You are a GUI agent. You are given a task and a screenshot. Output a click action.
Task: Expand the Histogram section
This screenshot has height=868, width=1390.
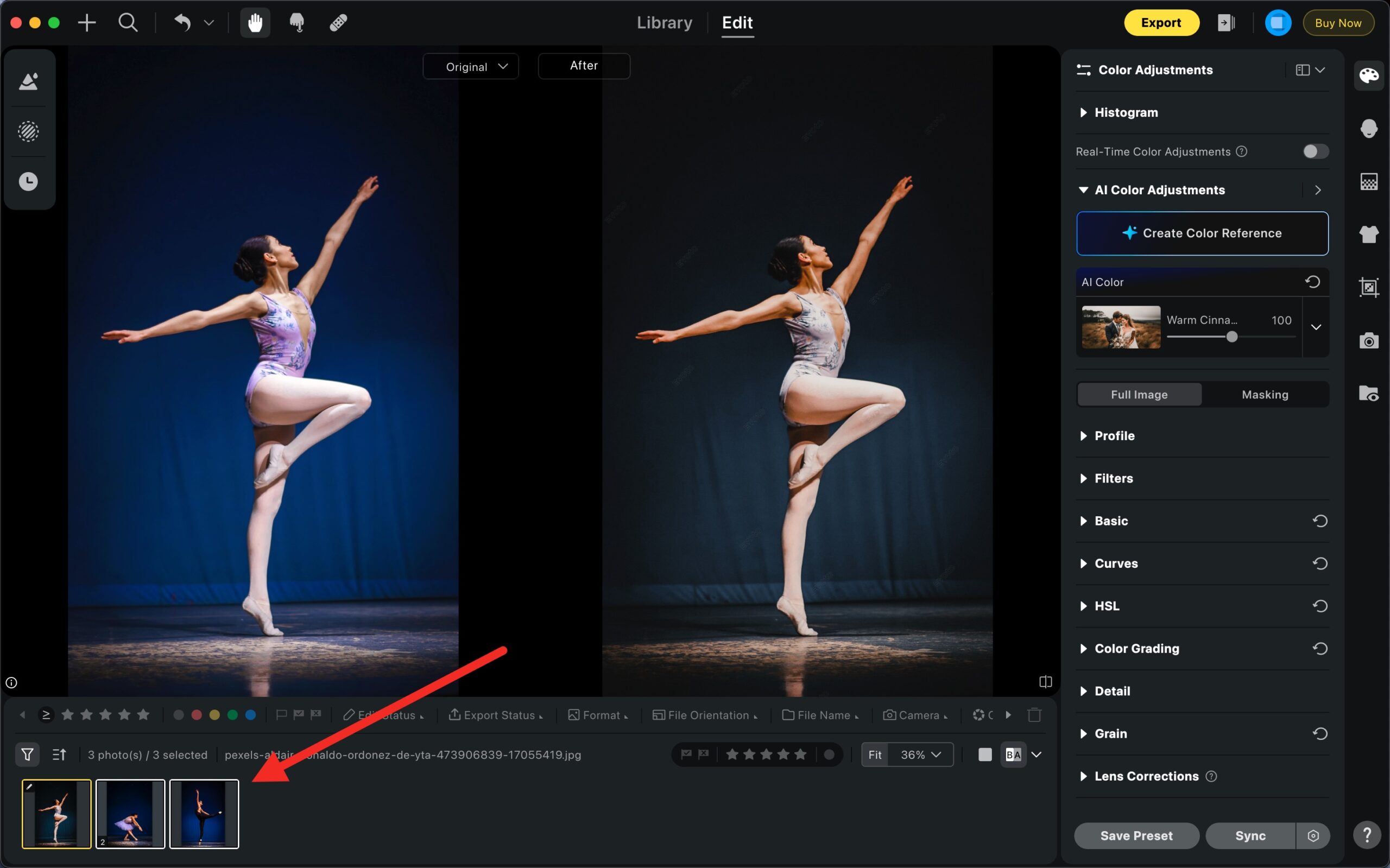coord(1126,112)
